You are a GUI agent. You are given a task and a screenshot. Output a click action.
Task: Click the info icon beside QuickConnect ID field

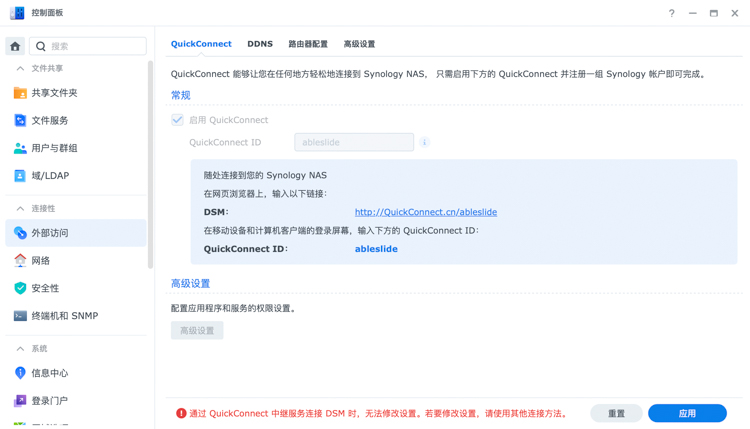(x=424, y=143)
